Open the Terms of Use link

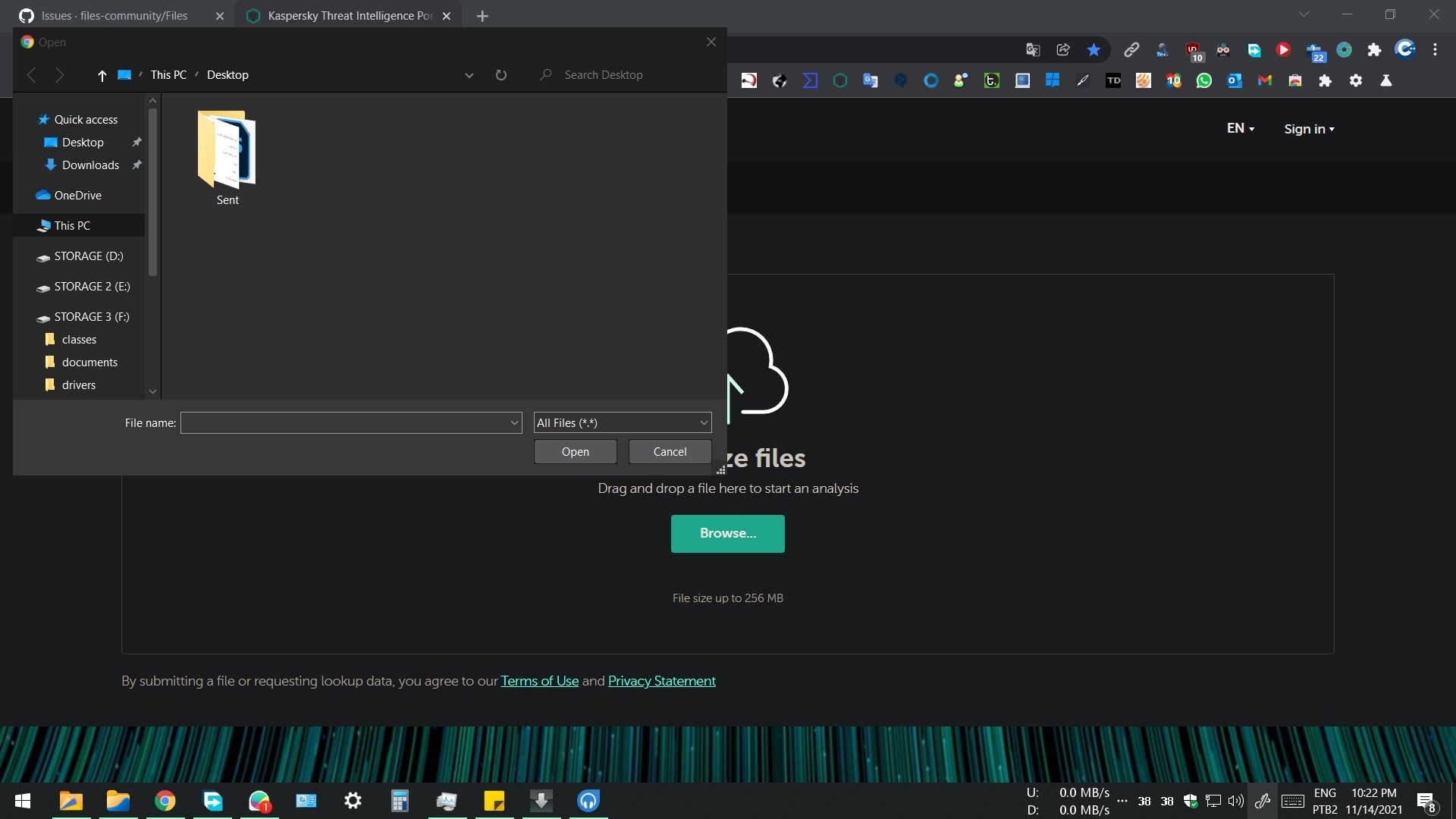(x=540, y=681)
